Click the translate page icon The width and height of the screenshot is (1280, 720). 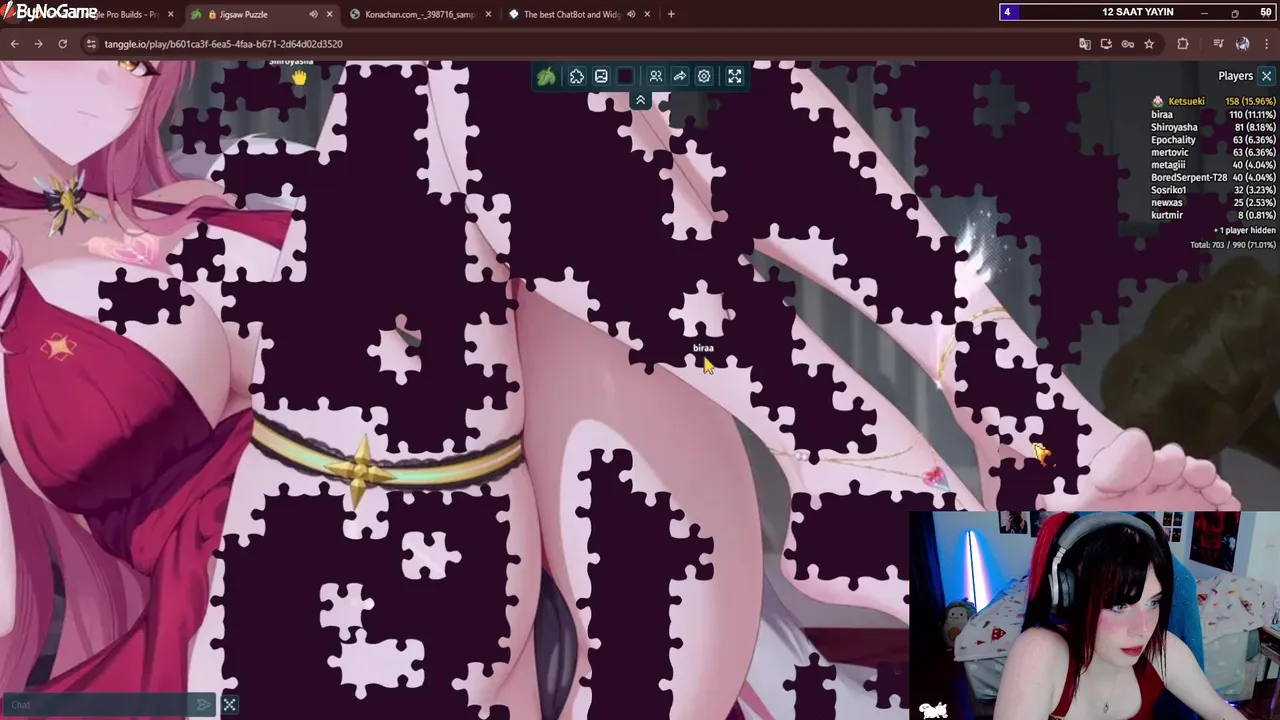click(1084, 44)
